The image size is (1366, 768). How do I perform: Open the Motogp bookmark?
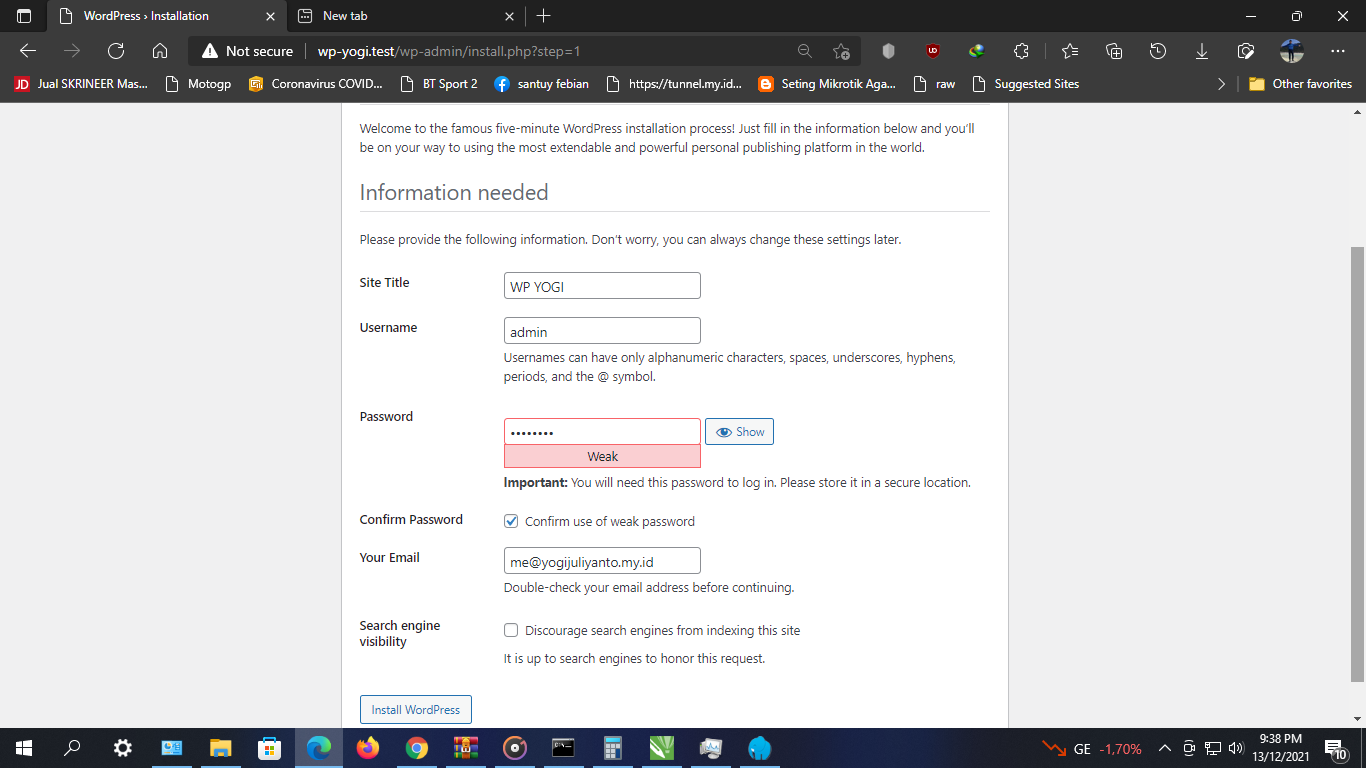(x=198, y=84)
